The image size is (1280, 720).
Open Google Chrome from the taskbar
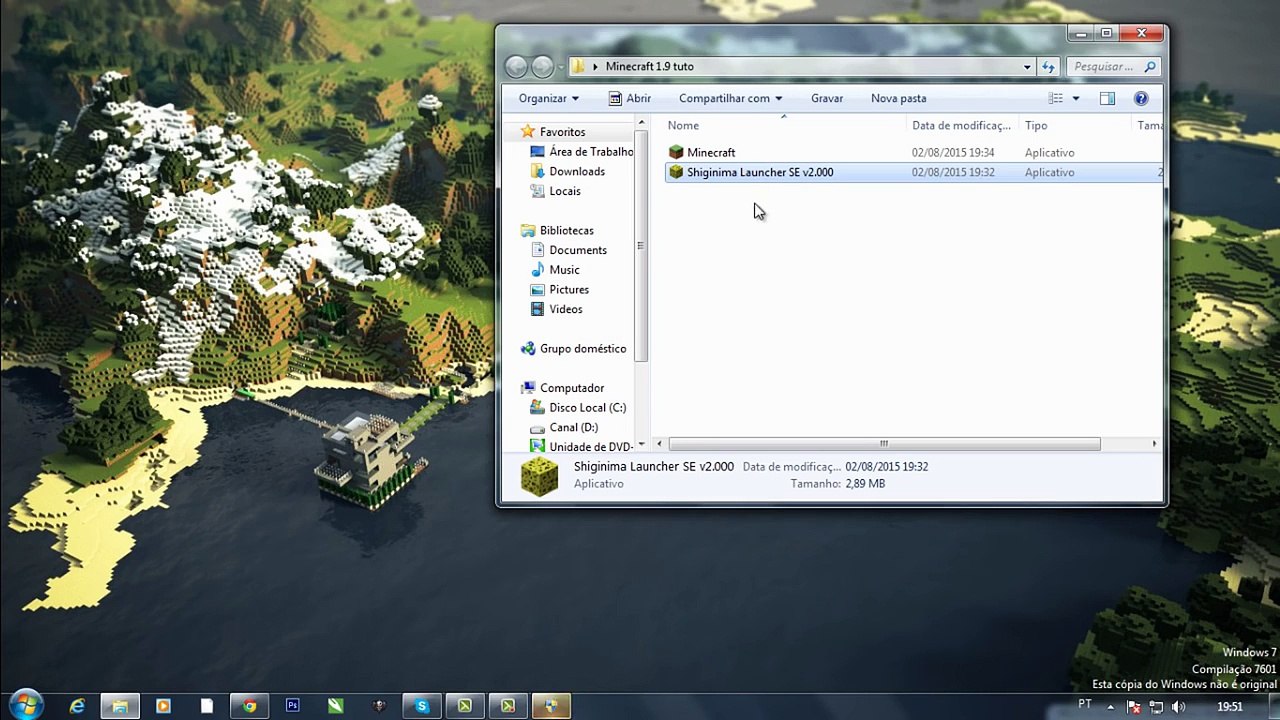pyautogui.click(x=249, y=706)
